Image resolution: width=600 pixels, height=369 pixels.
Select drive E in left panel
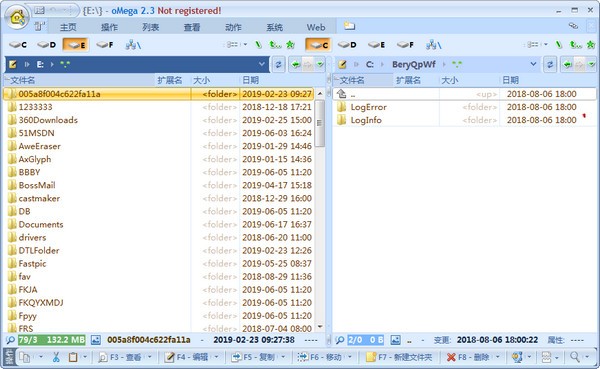pos(76,45)
